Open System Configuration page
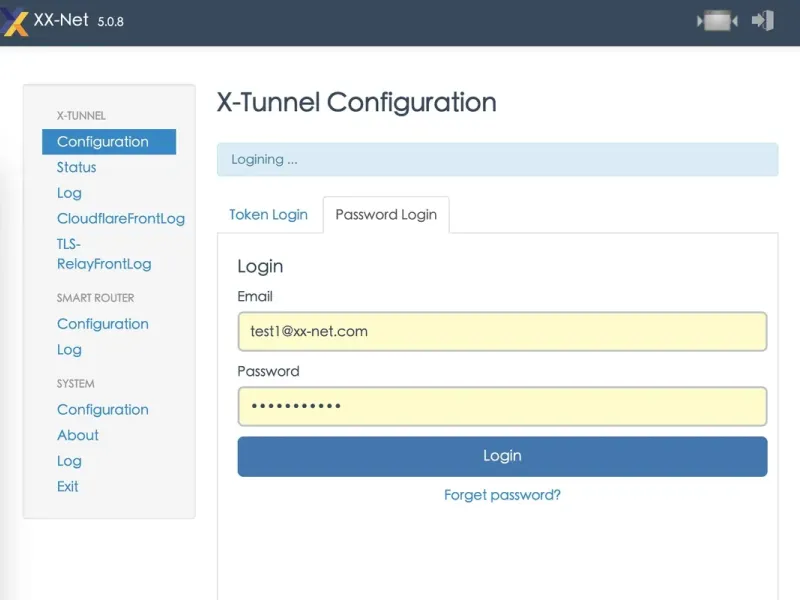 (103, 410)
